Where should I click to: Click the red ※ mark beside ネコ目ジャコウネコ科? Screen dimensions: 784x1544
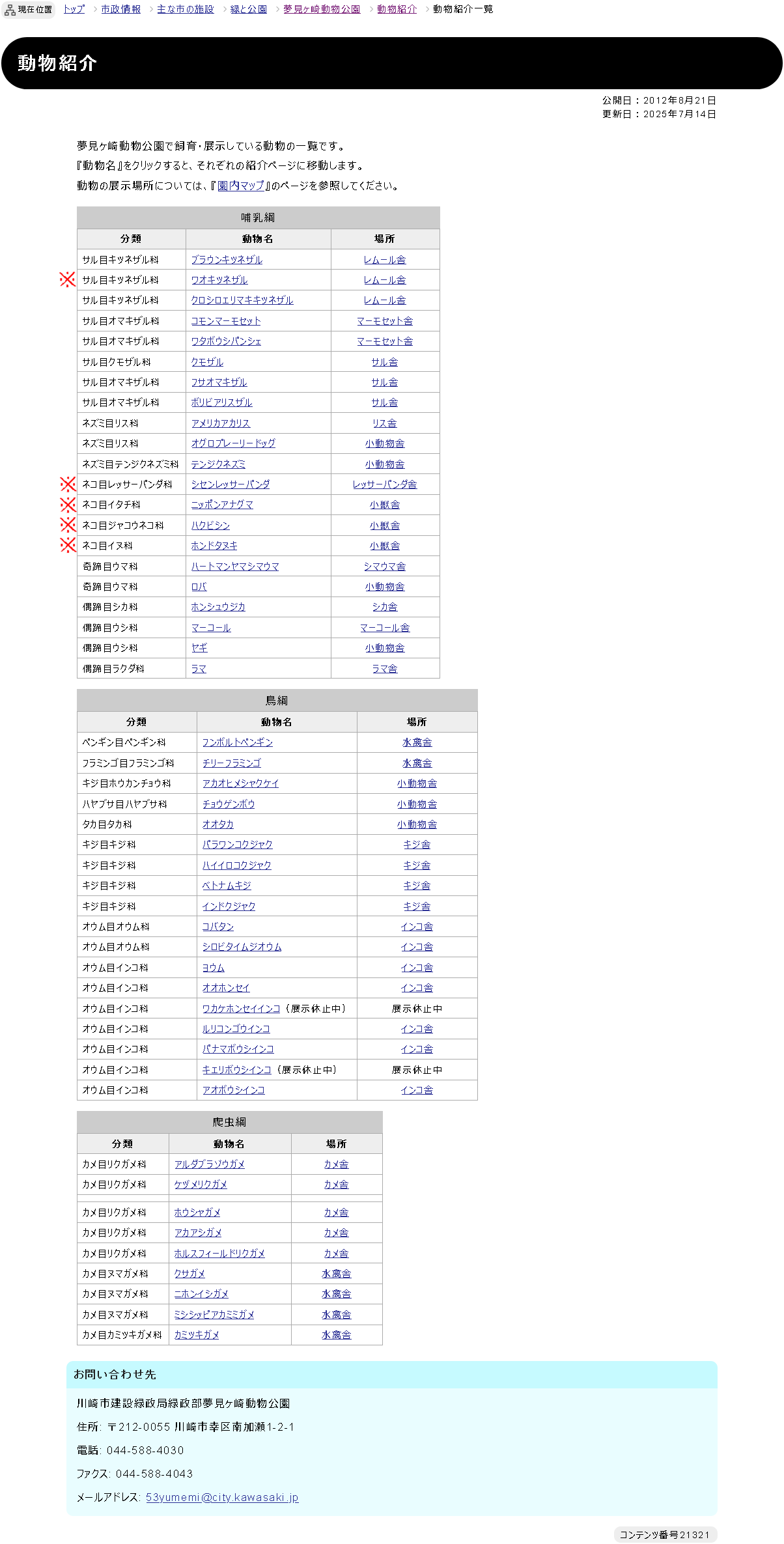(68, 525)
